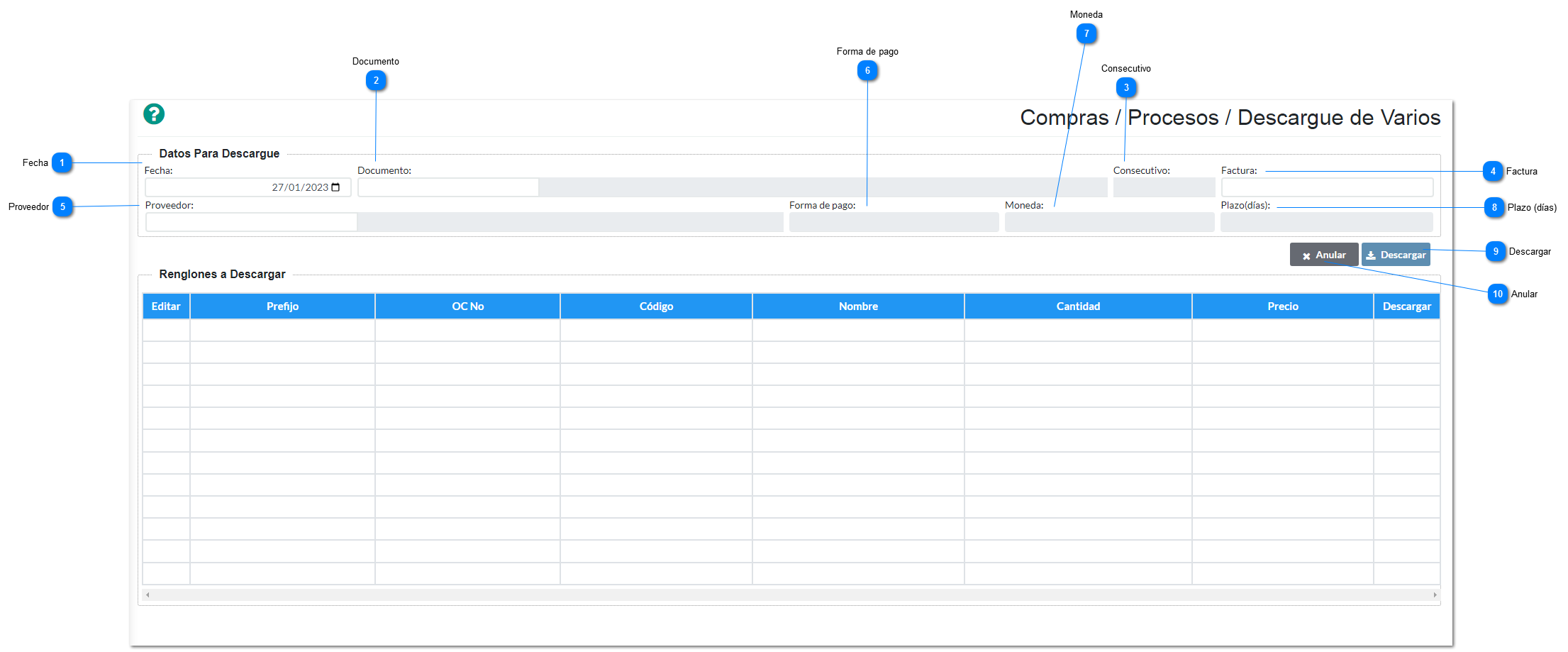Click the horizontal scrollbar under the table
The image size is (1568, 652).
click(x=791, y=595)
